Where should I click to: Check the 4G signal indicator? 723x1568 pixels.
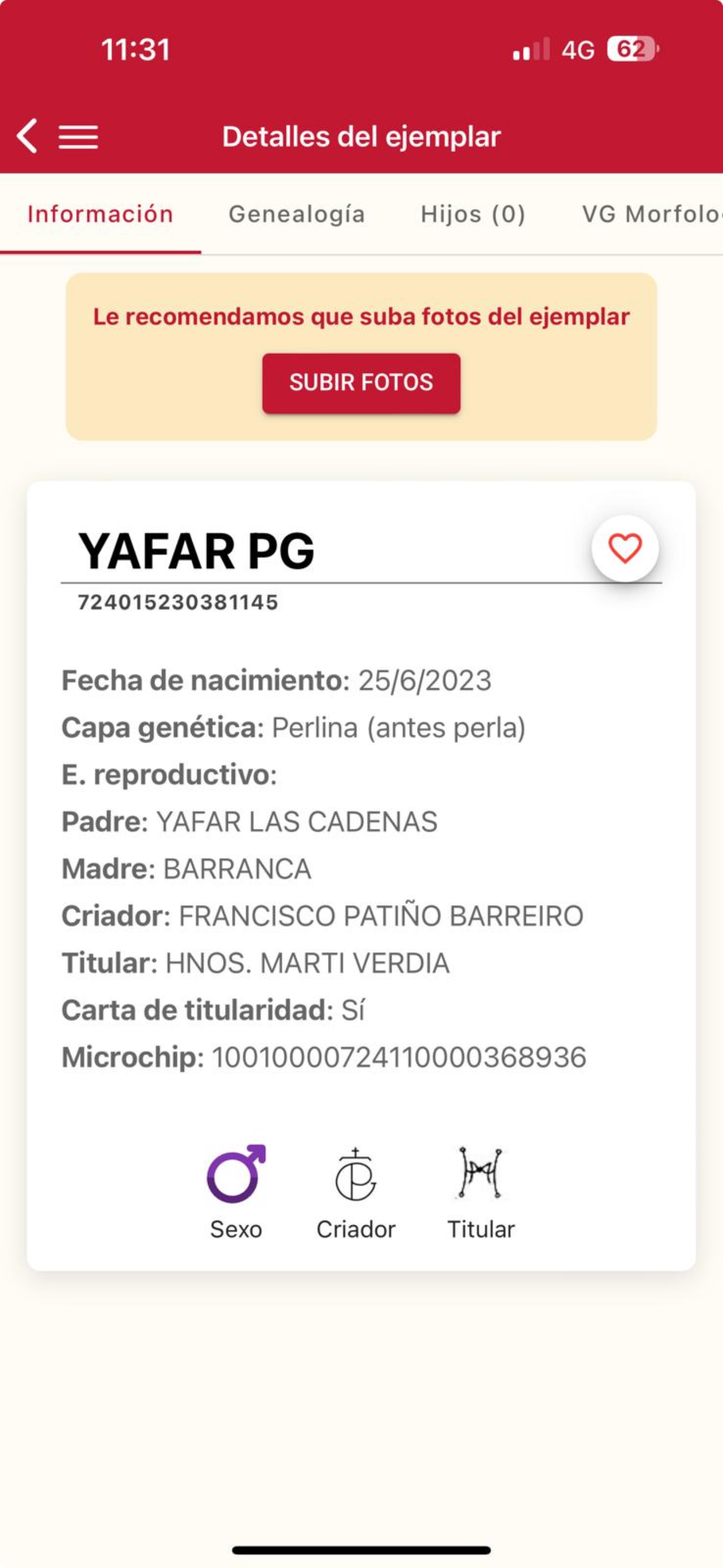577,50
